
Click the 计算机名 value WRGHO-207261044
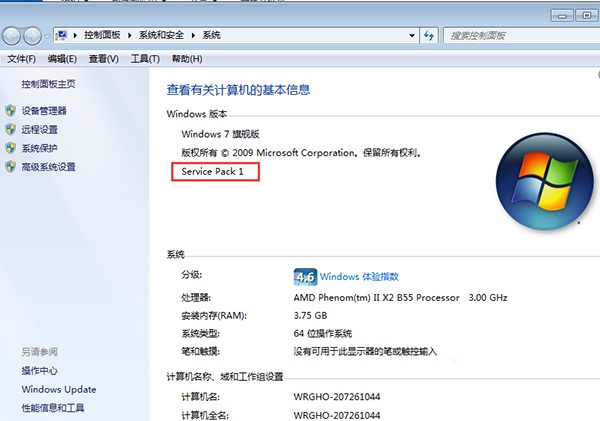click(x=337, y=397)
